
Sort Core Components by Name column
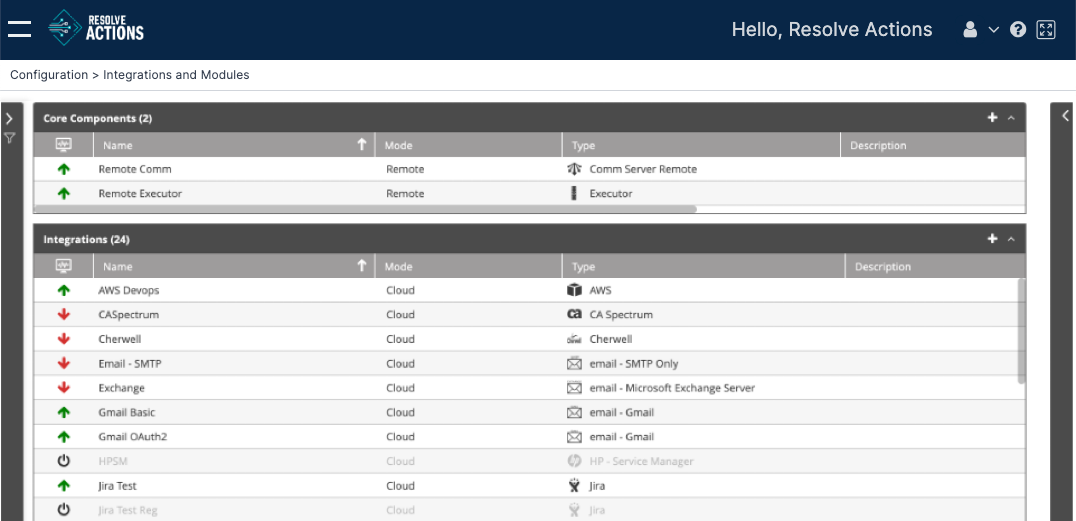click(x=234, y=145)
